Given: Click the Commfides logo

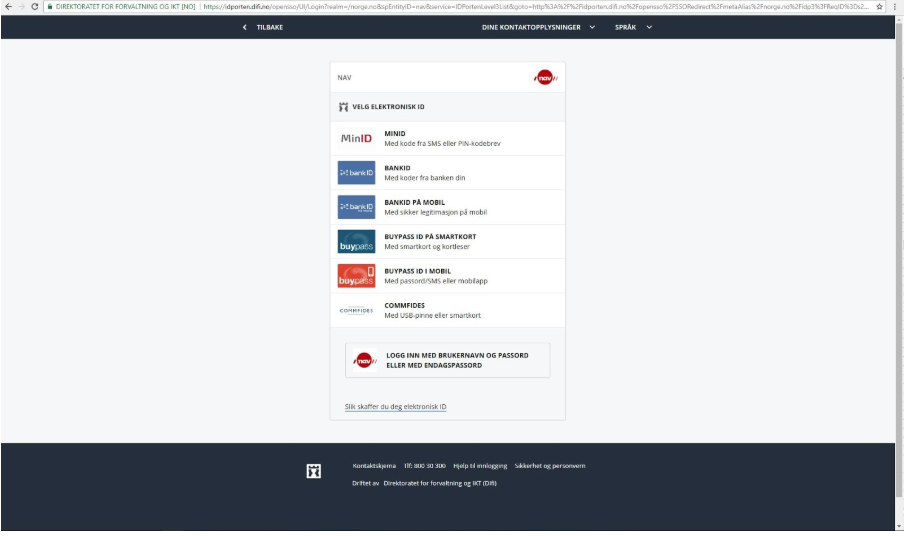Looking at the screenshot, I should 356,310.
